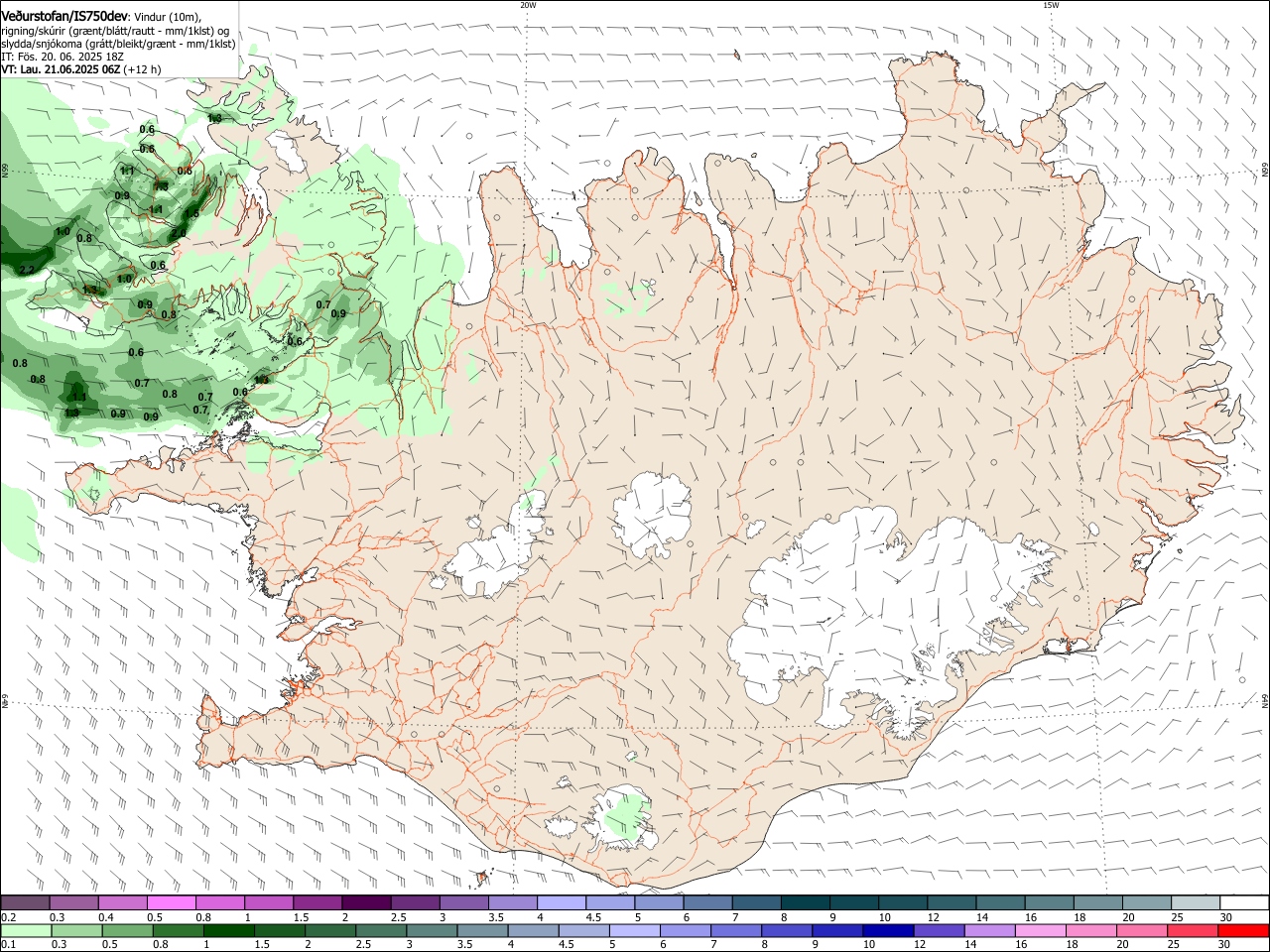Image resolution: width=1270 pixels, height=952 pixels.
Task: Click the 15W longitude label
Action: pos(1051,5)
